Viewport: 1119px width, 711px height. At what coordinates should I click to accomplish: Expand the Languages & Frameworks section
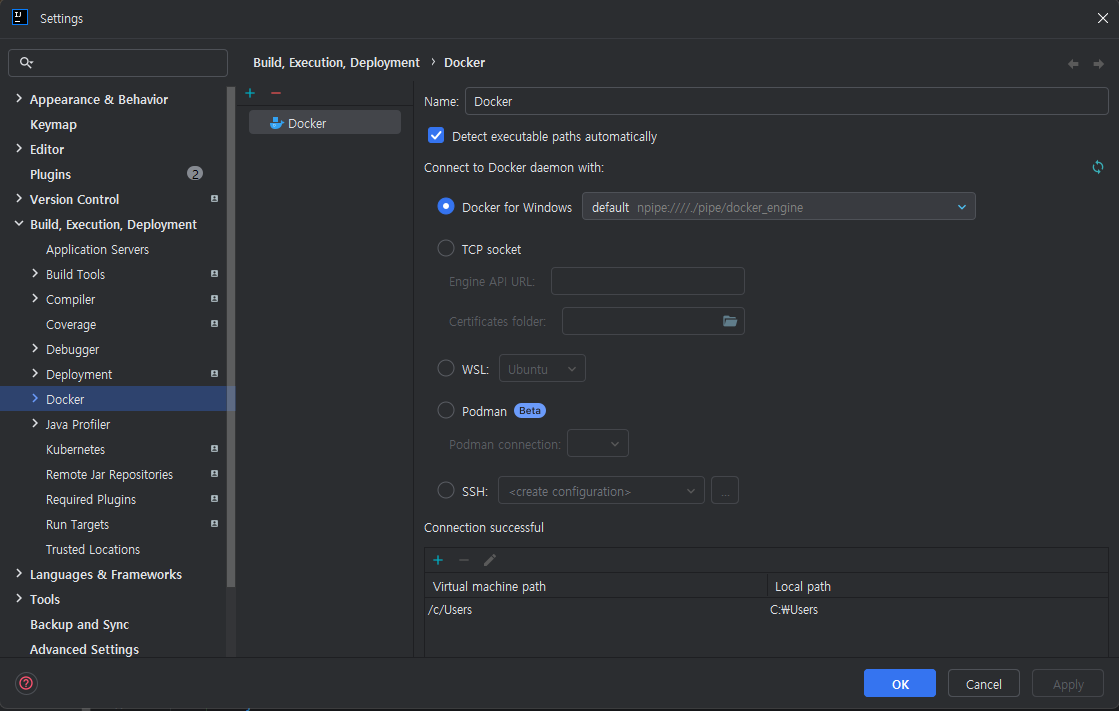point(19,573)
